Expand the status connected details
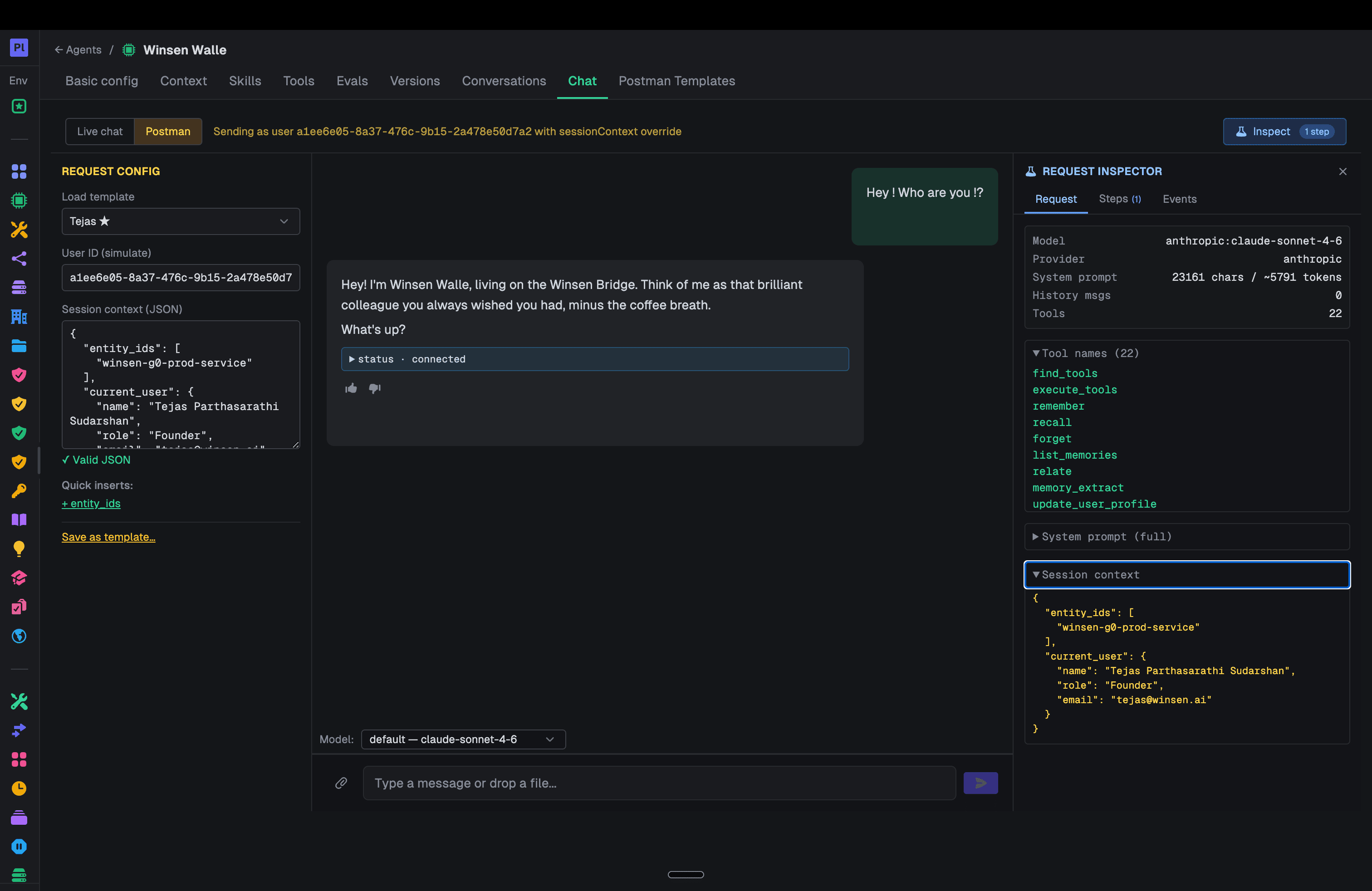The height and width of the screenshot is (891, 1372). [594, 359]
